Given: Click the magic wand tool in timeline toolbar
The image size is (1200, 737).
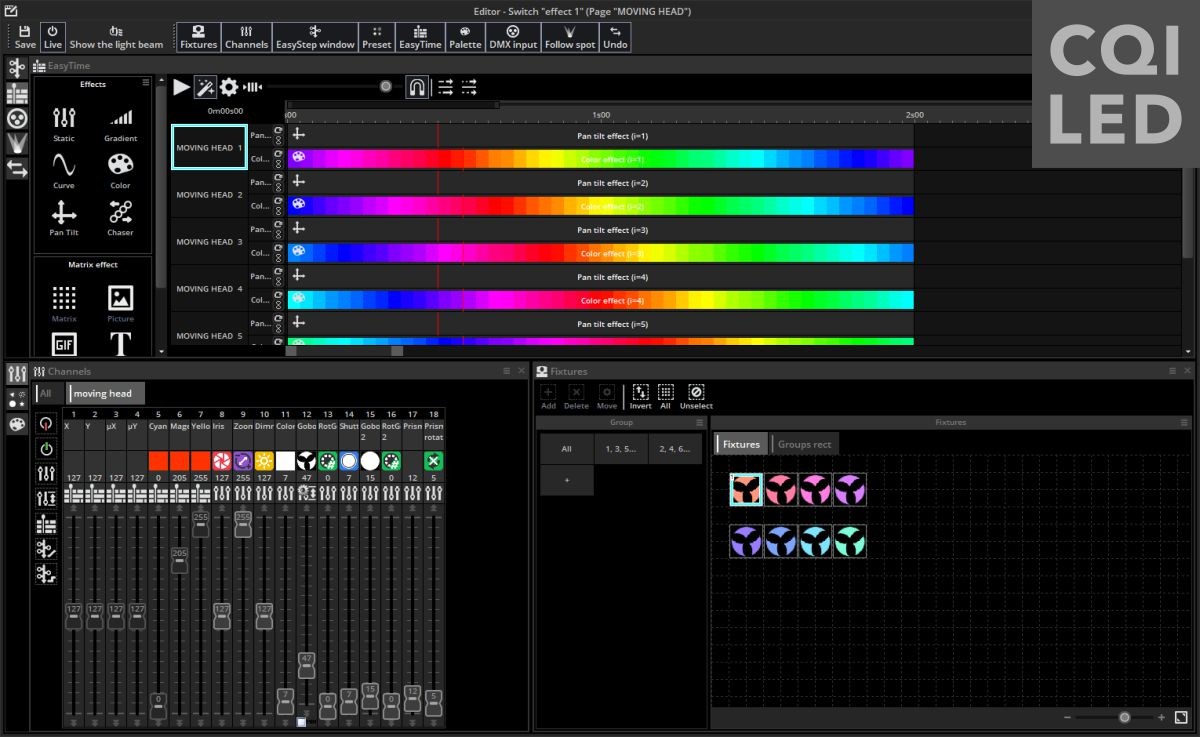Looking at the screenshot, I should click(205, 87).
